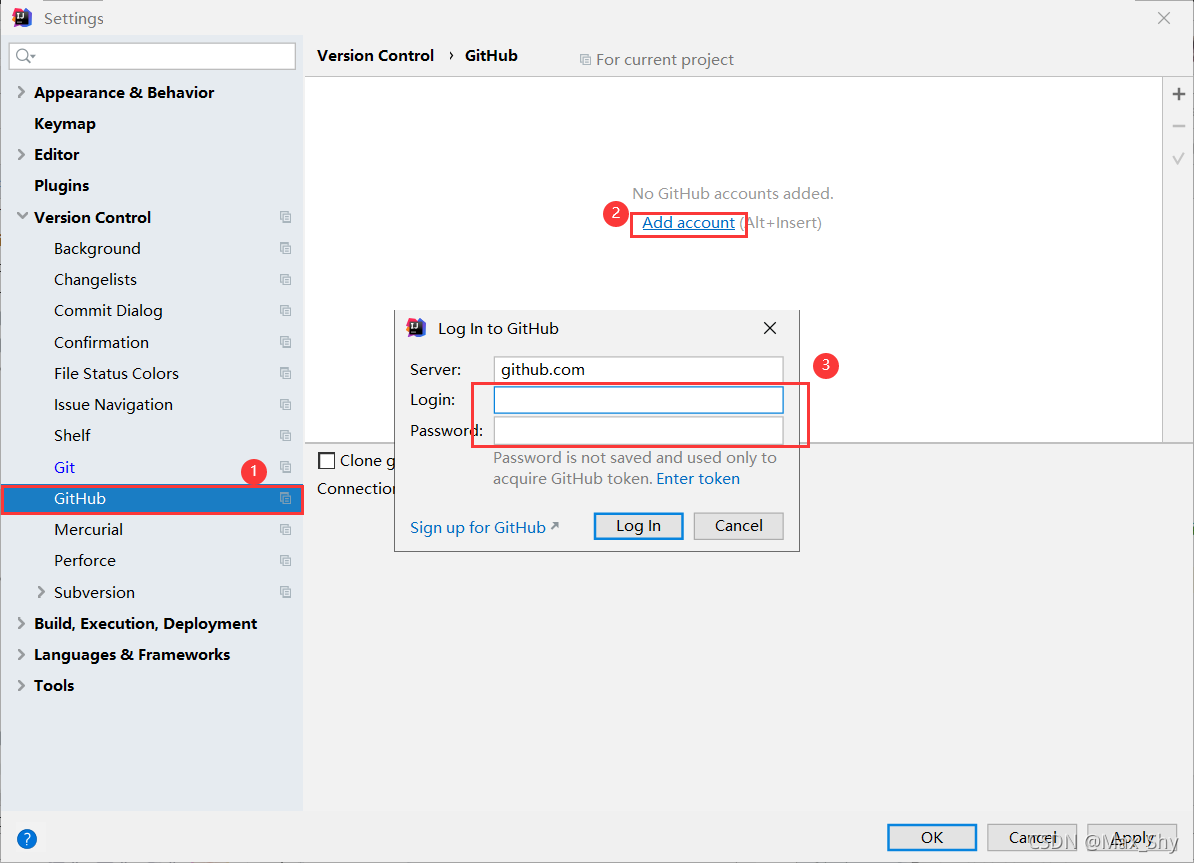Click the search magnifier icon

(24, 56)
